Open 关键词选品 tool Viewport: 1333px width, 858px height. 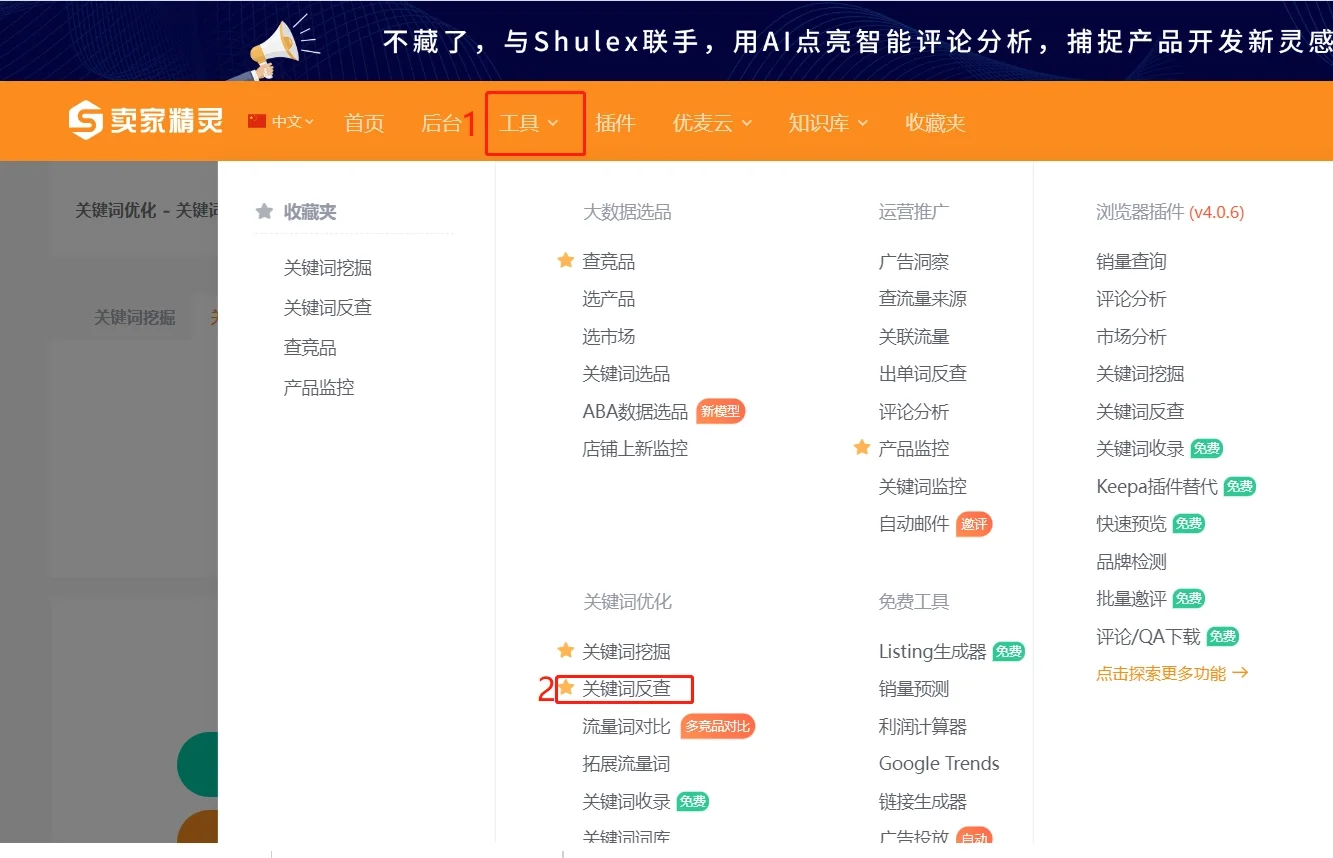click(626, 374)
